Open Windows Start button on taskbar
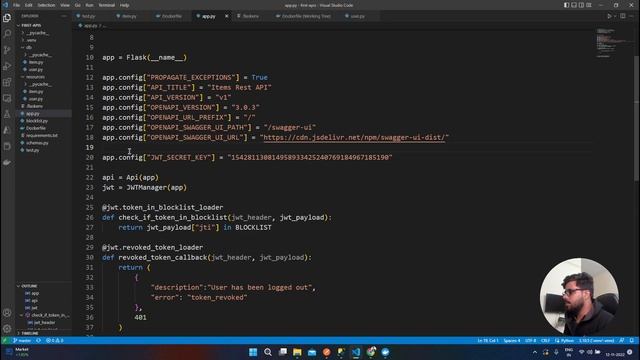The width and height of the screenshot is (640, 360). coord(253,352)
